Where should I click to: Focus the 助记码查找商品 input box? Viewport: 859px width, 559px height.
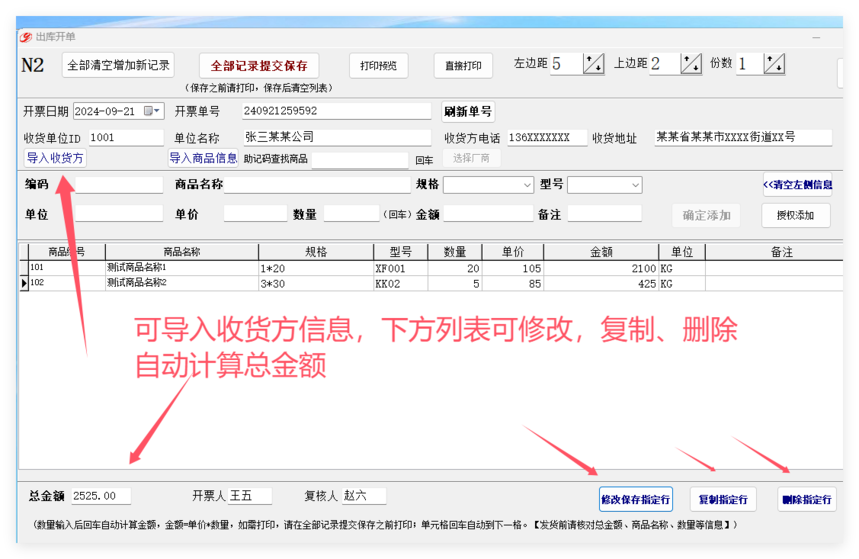(360, 159)
